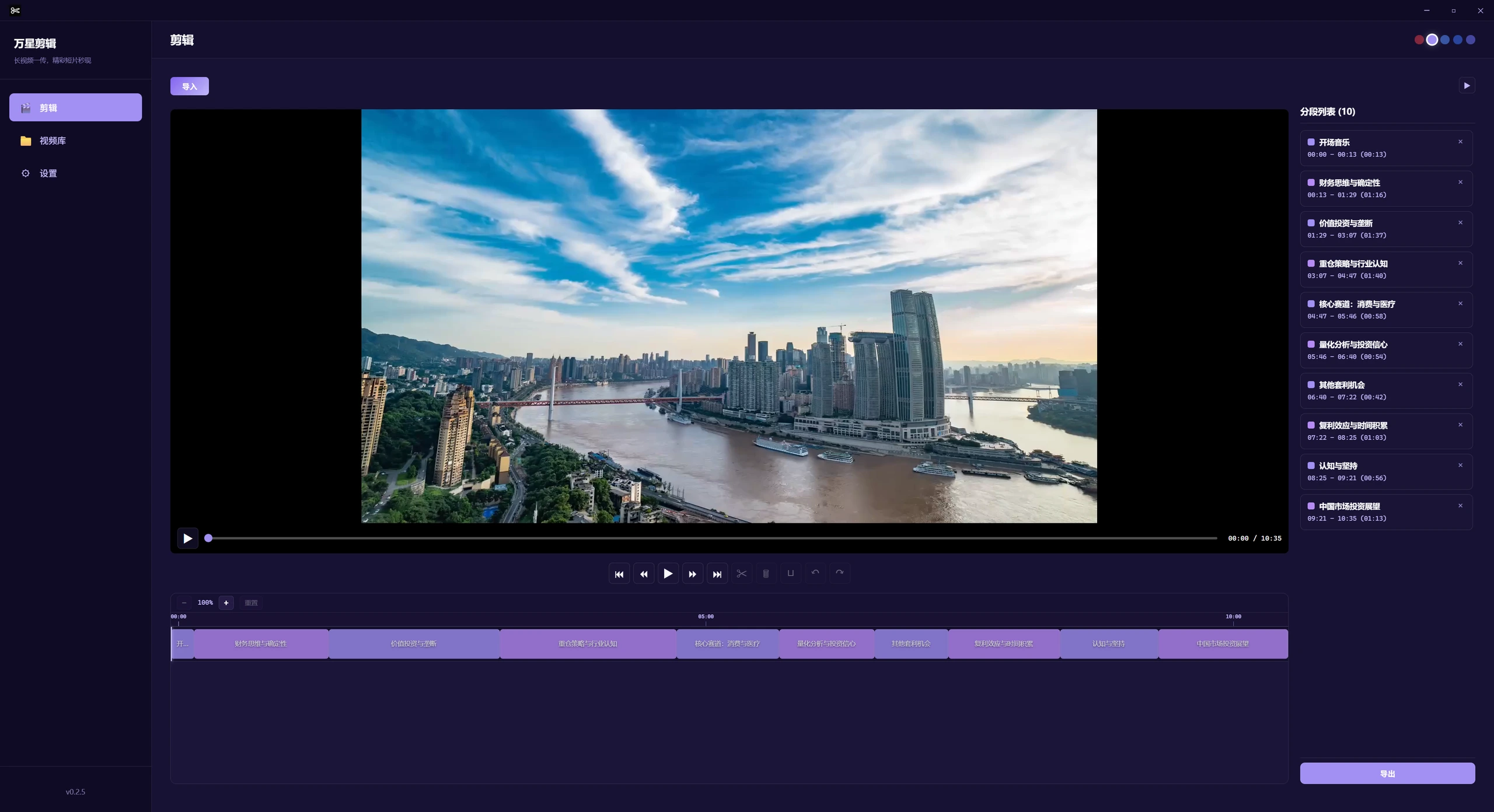Click the 导入 import button
Viewport: 1494px width, 812px height.
click(190, 86)
